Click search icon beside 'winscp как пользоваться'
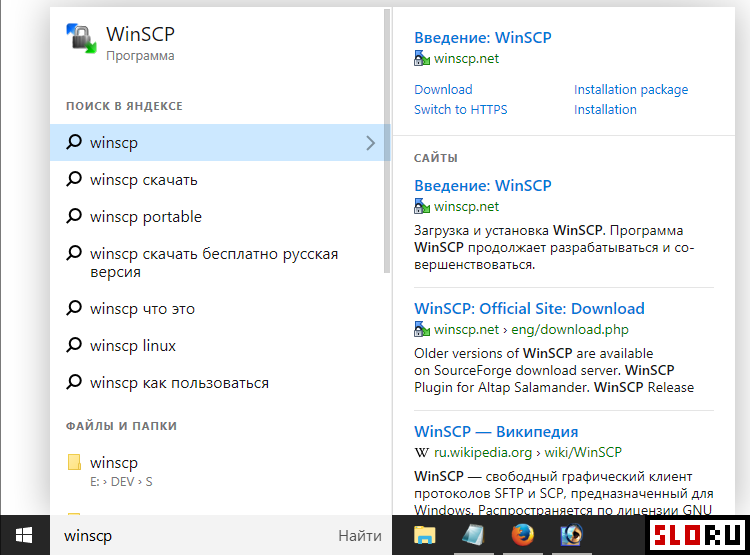This screenshot has height=555, width=750. 74,382
